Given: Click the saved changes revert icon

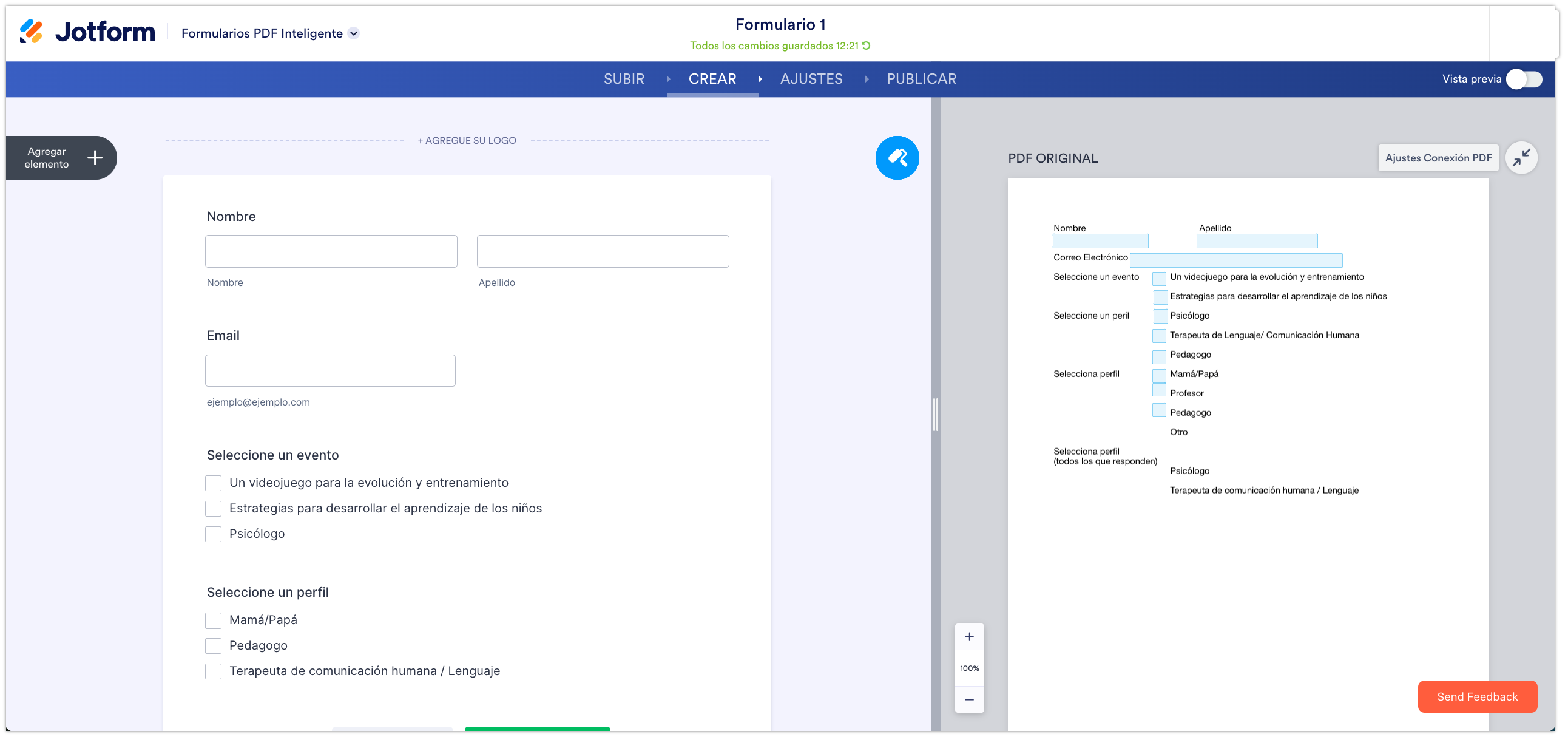Looking at the screenshot, I should (866, 46).
